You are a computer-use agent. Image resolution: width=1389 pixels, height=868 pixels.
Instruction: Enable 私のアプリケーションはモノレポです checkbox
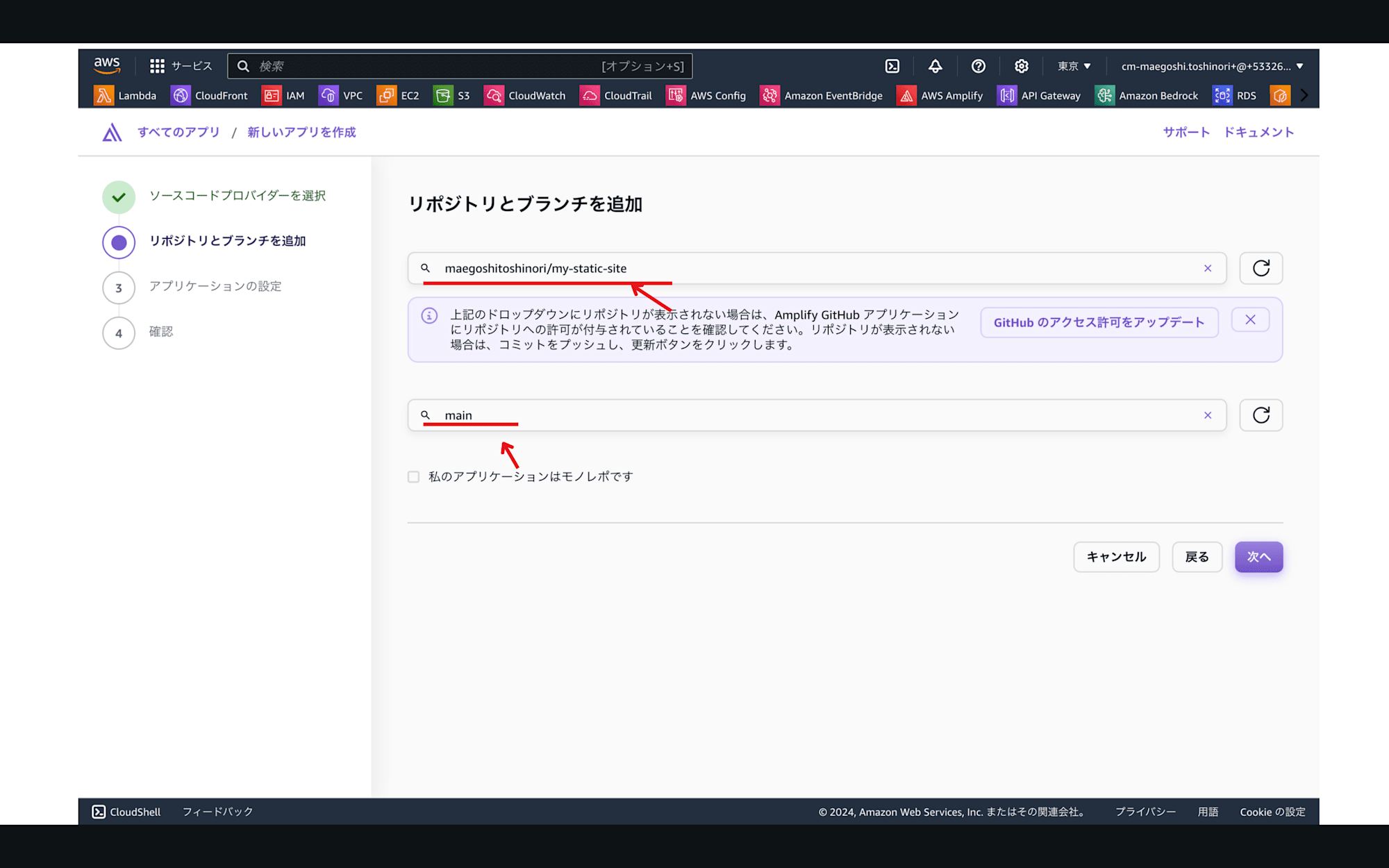(x=414, y=476)
